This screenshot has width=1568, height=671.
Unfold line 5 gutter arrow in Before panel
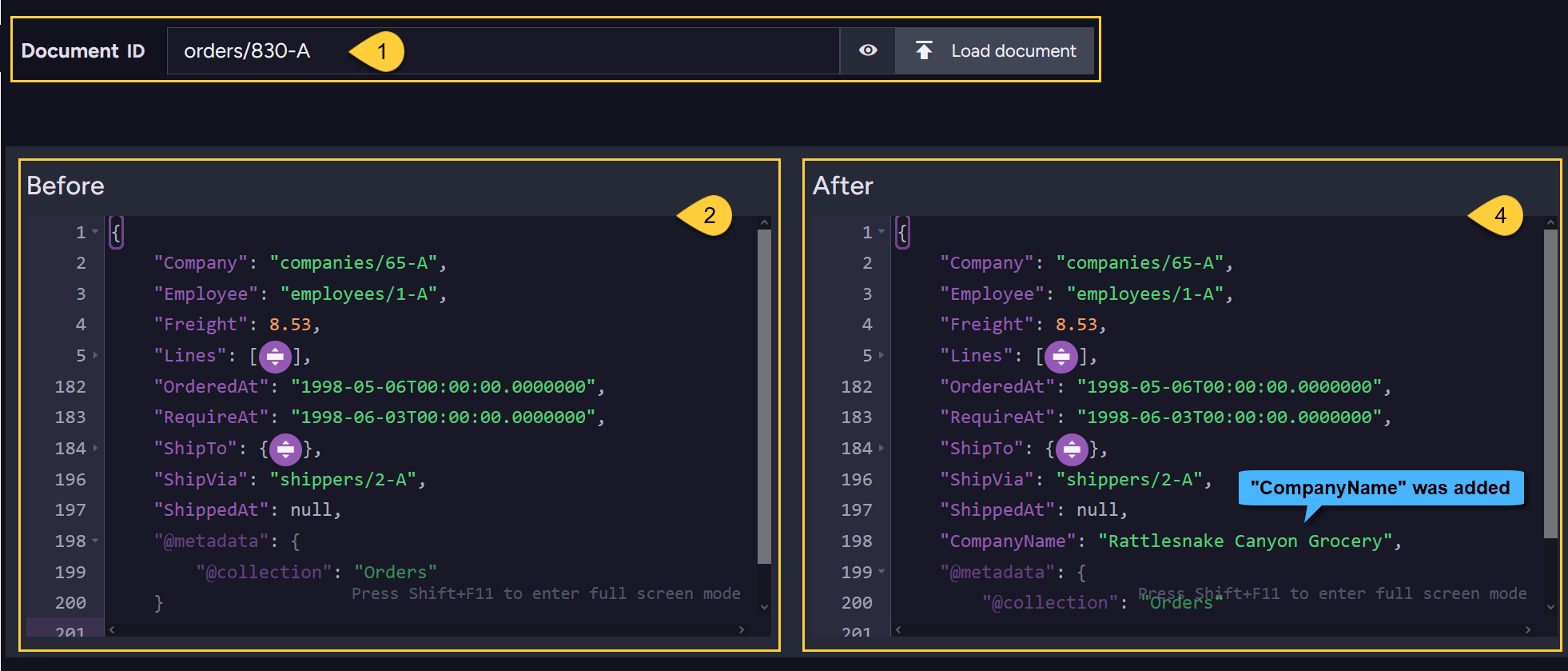pyautogui.click(x=95, y=355)
